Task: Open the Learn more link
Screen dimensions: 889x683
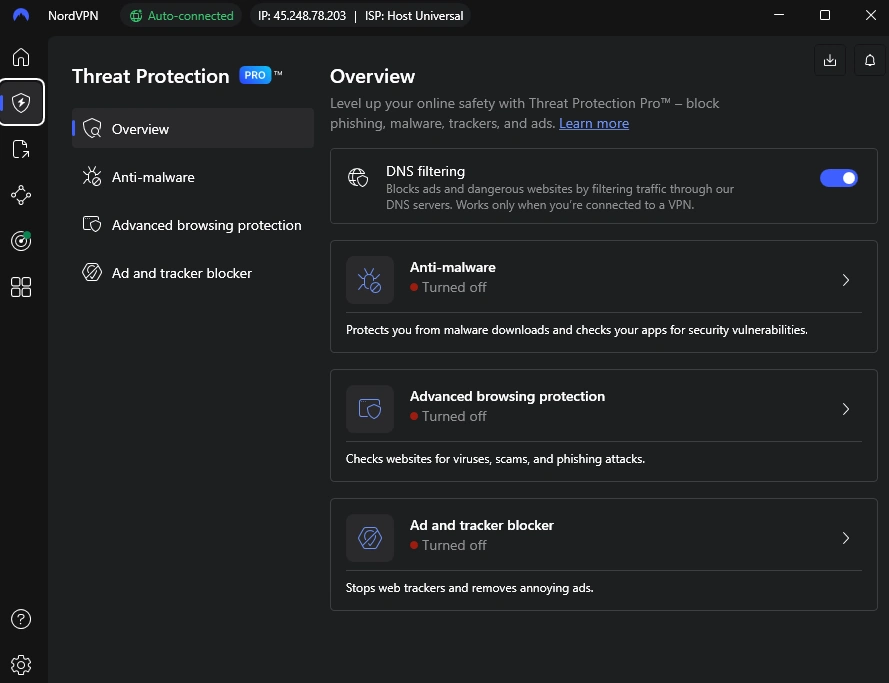Action: (594, 123)
